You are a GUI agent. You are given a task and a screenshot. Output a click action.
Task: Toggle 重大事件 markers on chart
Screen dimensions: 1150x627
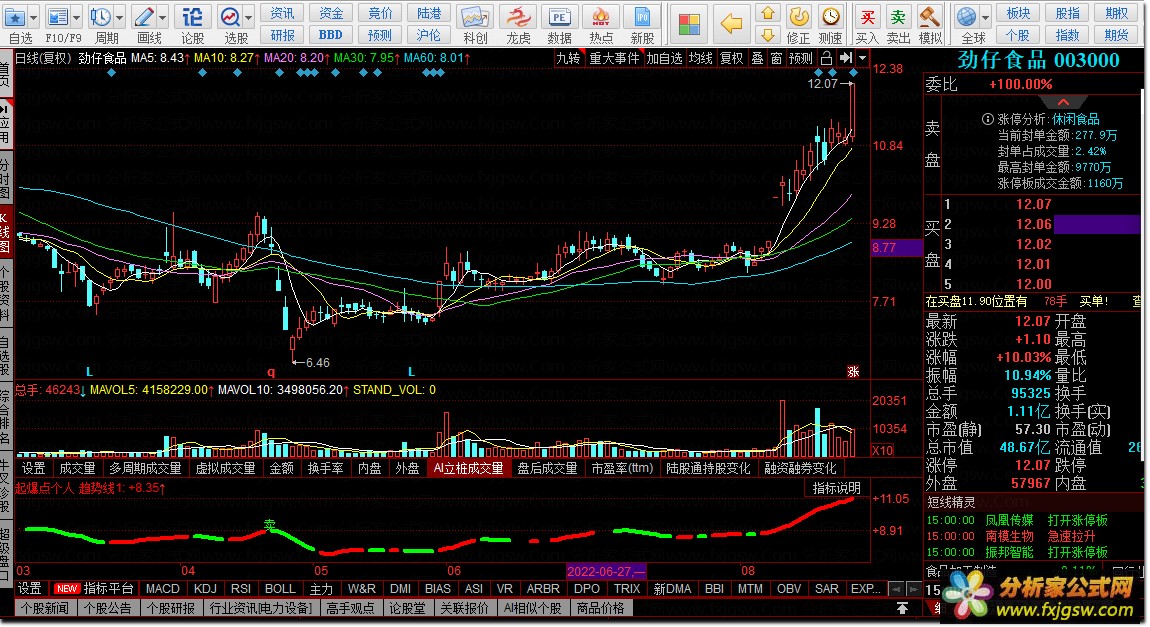(x=614, y=59)
